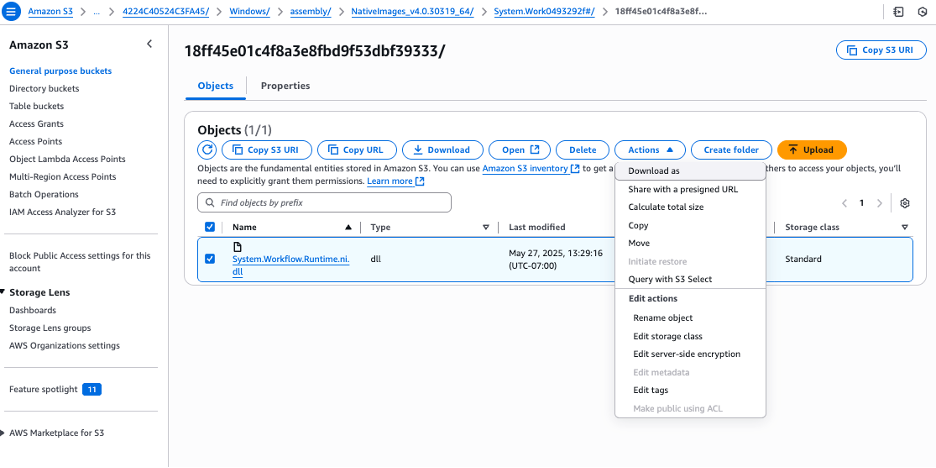Navigate to assembly/ breadcrumb
The width and height of the screenshot is (936, 468).
(x=310, y=11)
